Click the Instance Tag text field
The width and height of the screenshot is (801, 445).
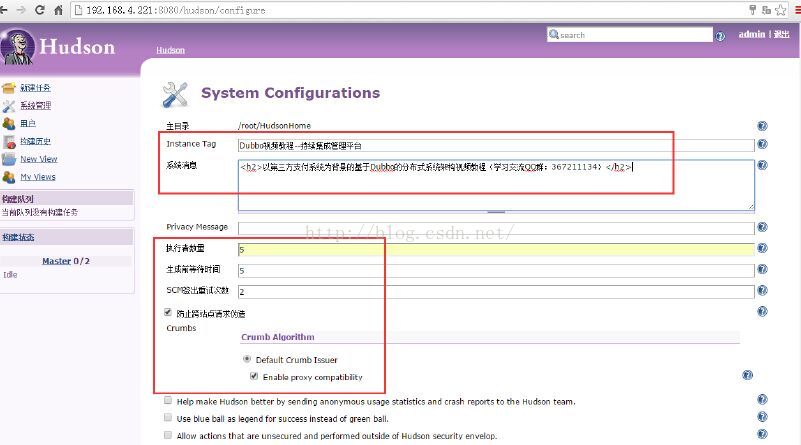[496, 146]
